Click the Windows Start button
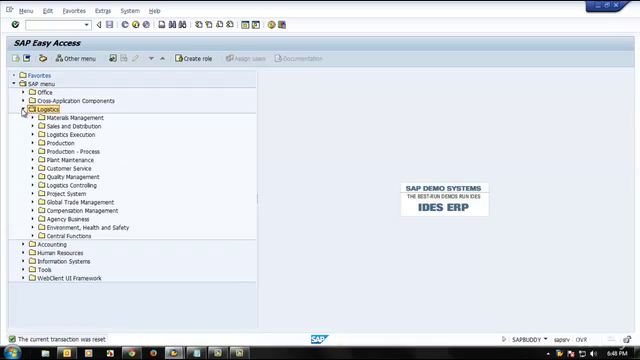Screen dimensions: 640x360 click(12, 353)
